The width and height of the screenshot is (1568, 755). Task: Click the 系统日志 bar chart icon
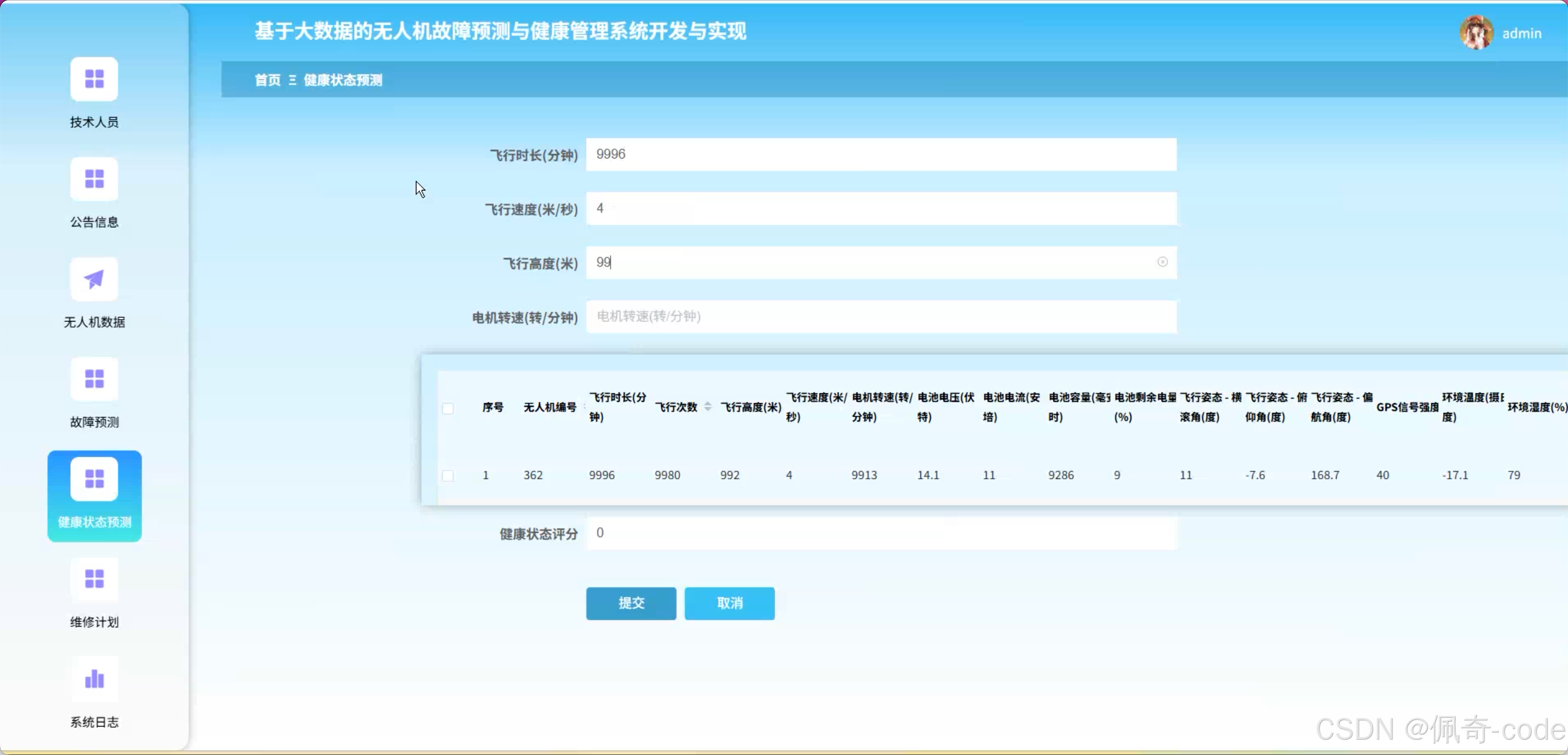pyautogui.click(x=94, y=679)
